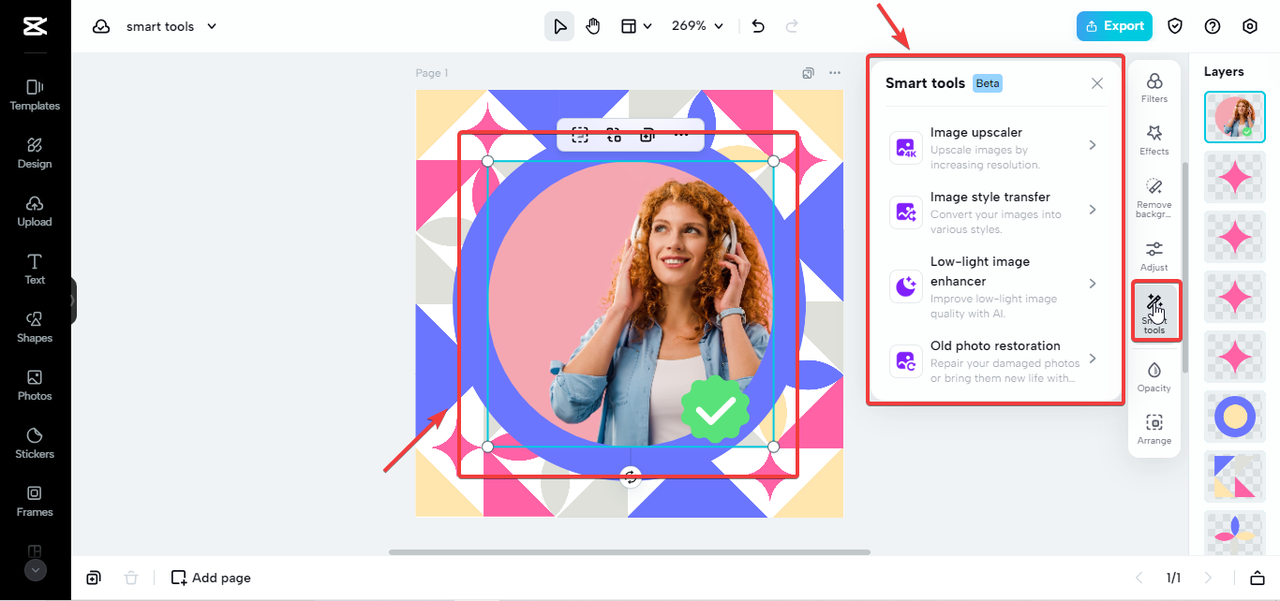Viewport: 1280px width, 601px height.
Task: Open more options in floating image toolbar
Action: click(x=681, y=135)
